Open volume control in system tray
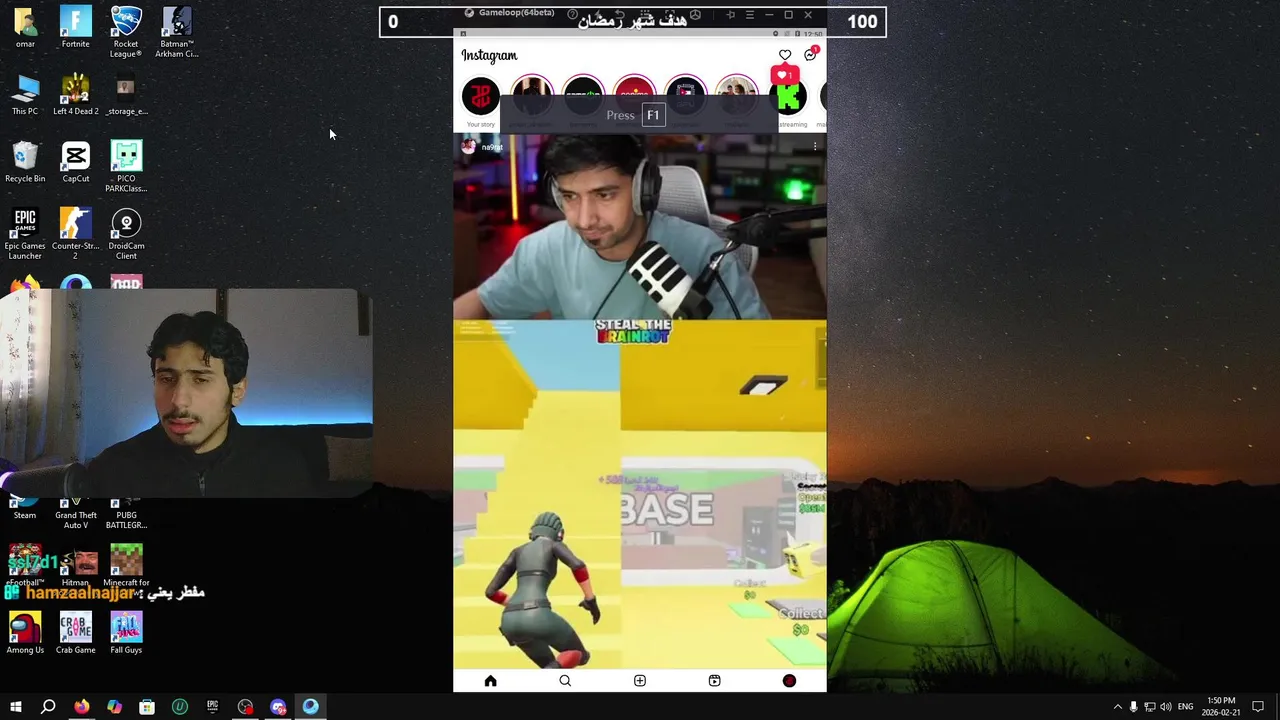The width and height of the screenshot is (1280, 720). tap(1165, 707)
